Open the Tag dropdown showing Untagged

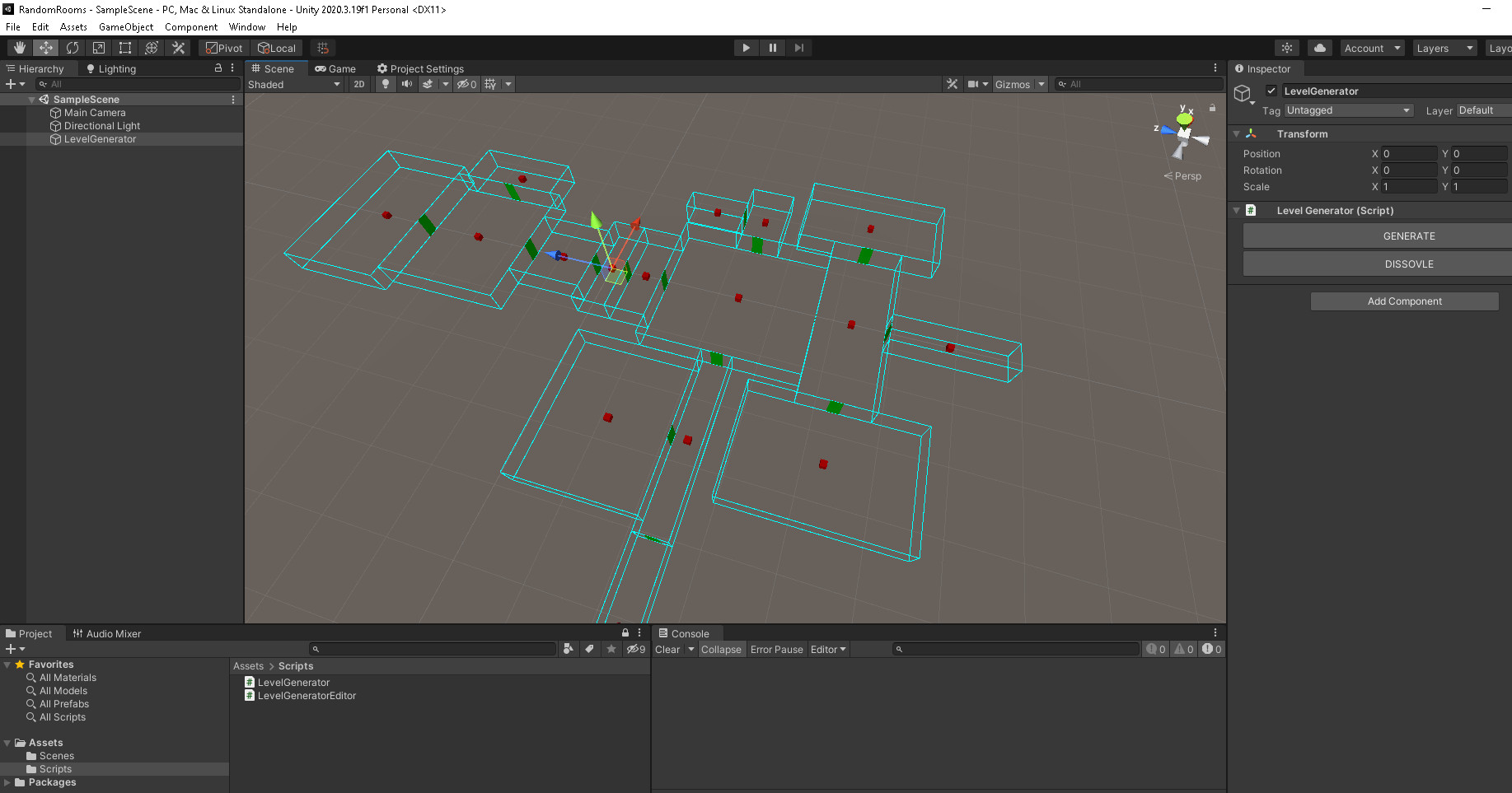pyautogui.click(x=1348, y=110)
